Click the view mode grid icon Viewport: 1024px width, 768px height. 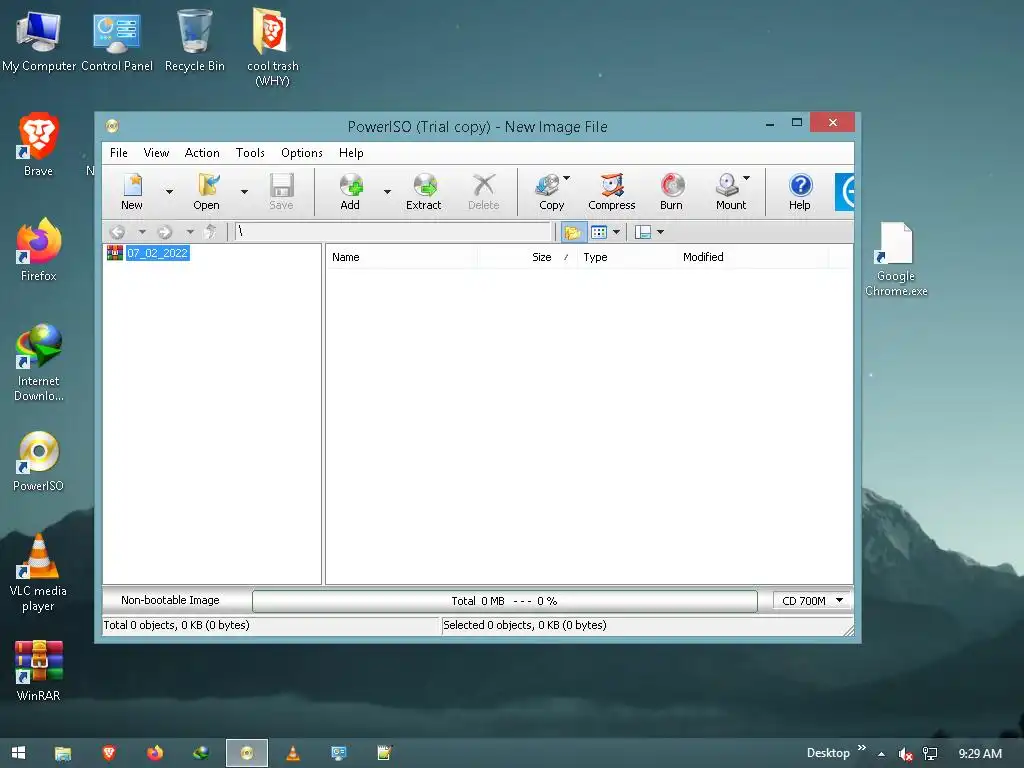tap(599, 232)
